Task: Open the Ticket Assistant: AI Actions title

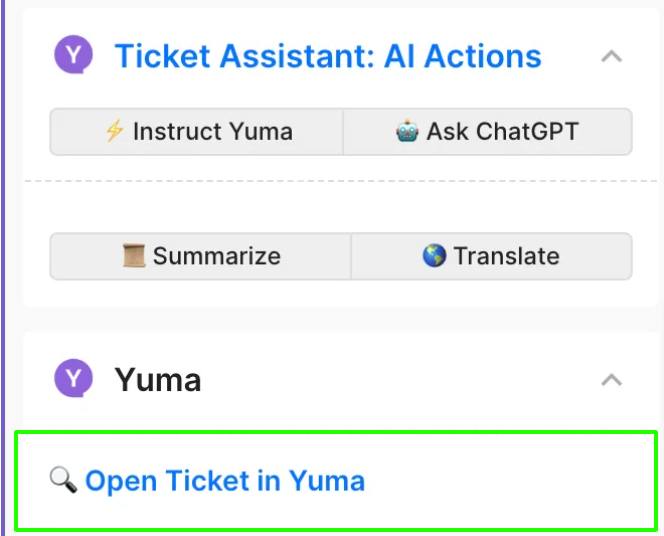Action: 328,56
